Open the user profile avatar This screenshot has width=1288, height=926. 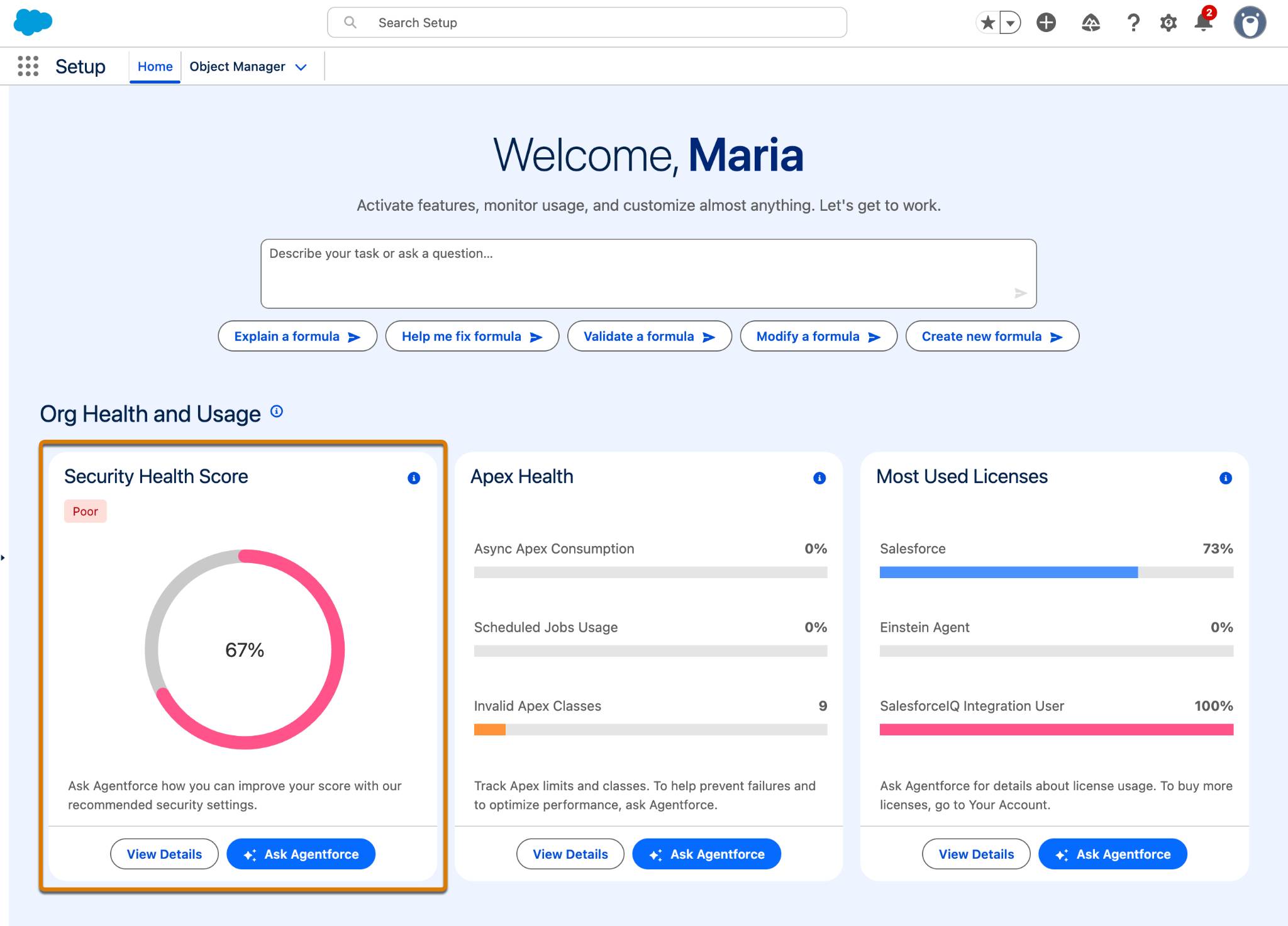[x=1250, y=23]
